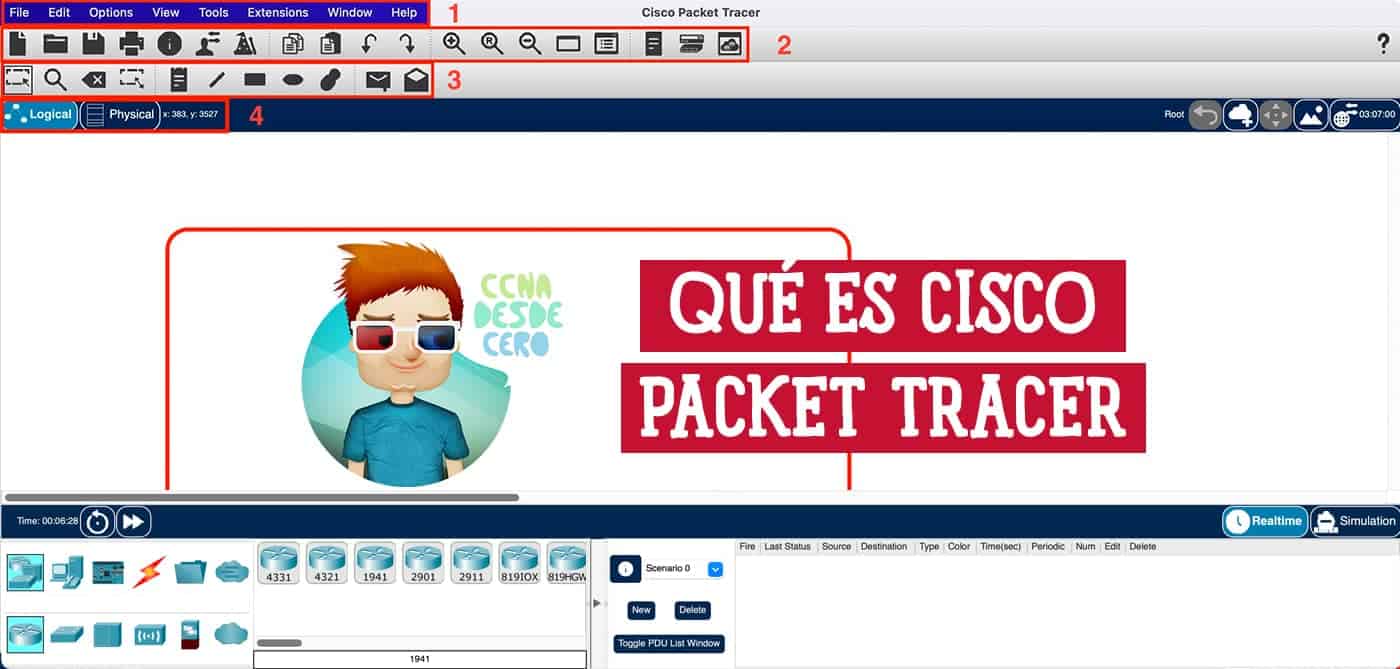The height and width of the screenshot is (669, 1400).
Task: Open the Edit menu
Action: tap(59, 13)
